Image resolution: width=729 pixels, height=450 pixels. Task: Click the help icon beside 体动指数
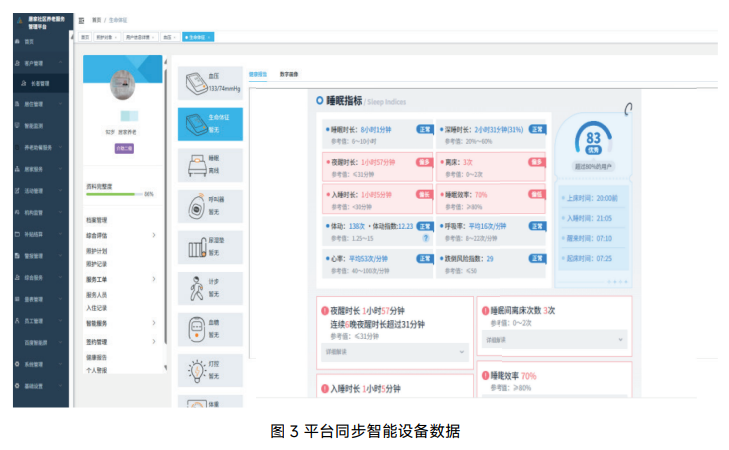[426, 240]
